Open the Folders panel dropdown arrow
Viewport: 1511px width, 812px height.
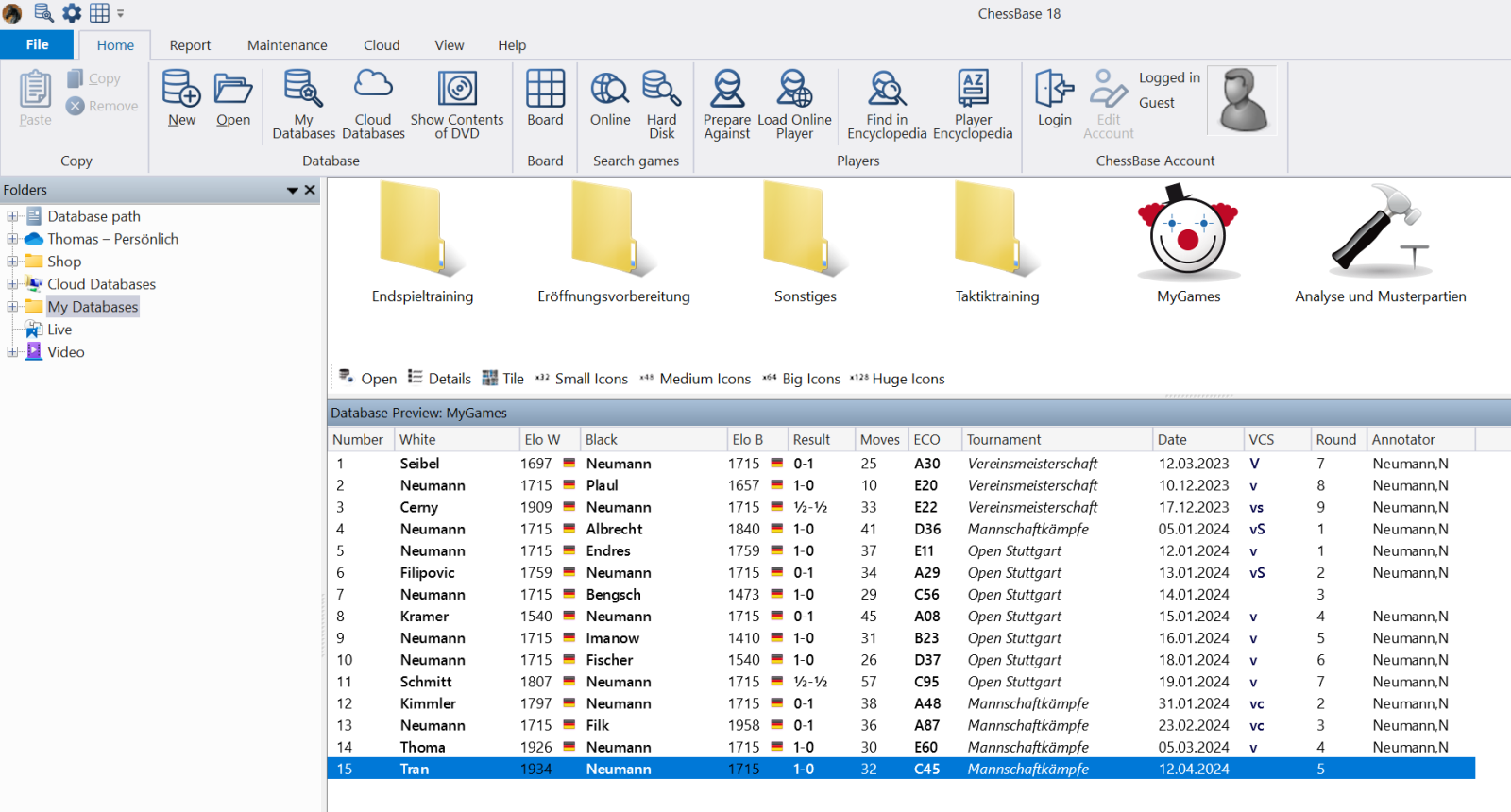[x=293, y=191]
